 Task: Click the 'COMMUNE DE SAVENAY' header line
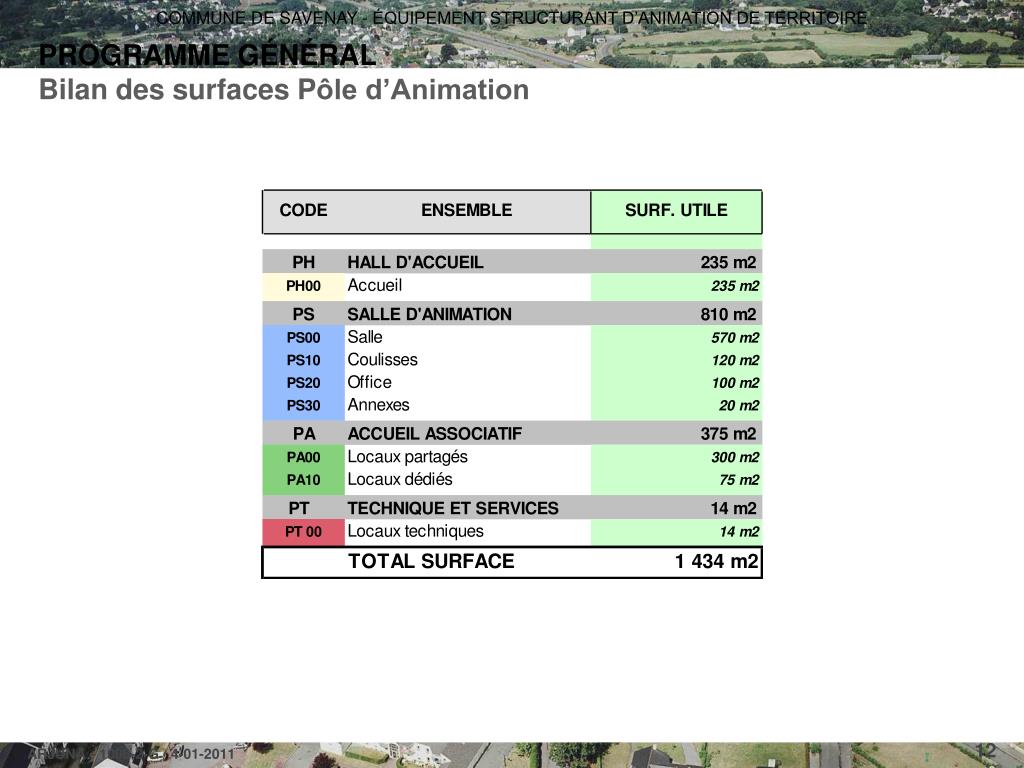pos(511,18)
